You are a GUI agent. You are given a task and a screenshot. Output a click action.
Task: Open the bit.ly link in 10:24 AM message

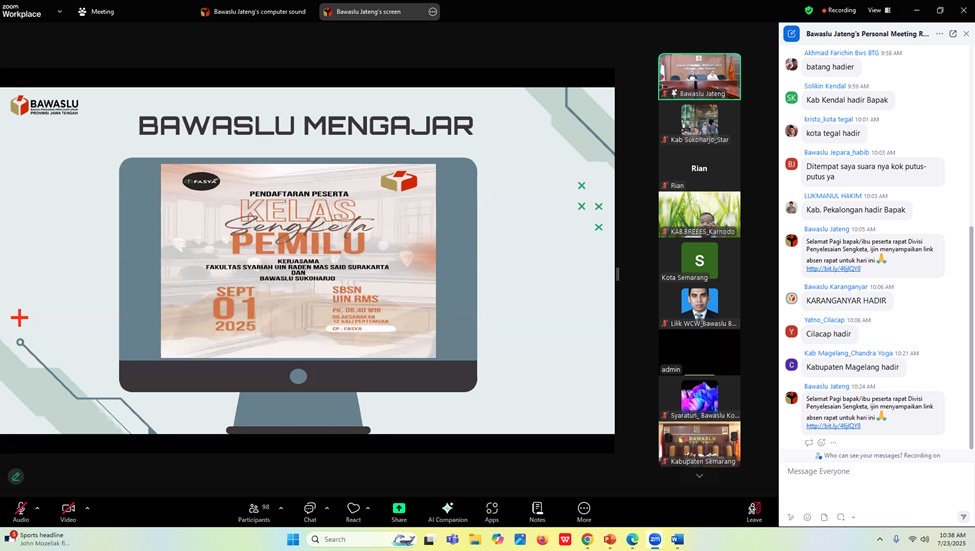(x=833, y=426)
